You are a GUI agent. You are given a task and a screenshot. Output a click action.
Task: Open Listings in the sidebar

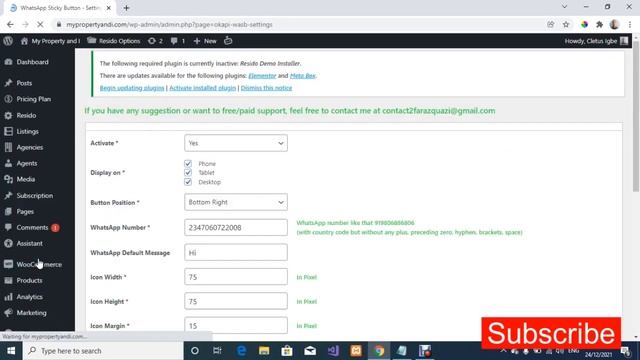click(27, 131)
